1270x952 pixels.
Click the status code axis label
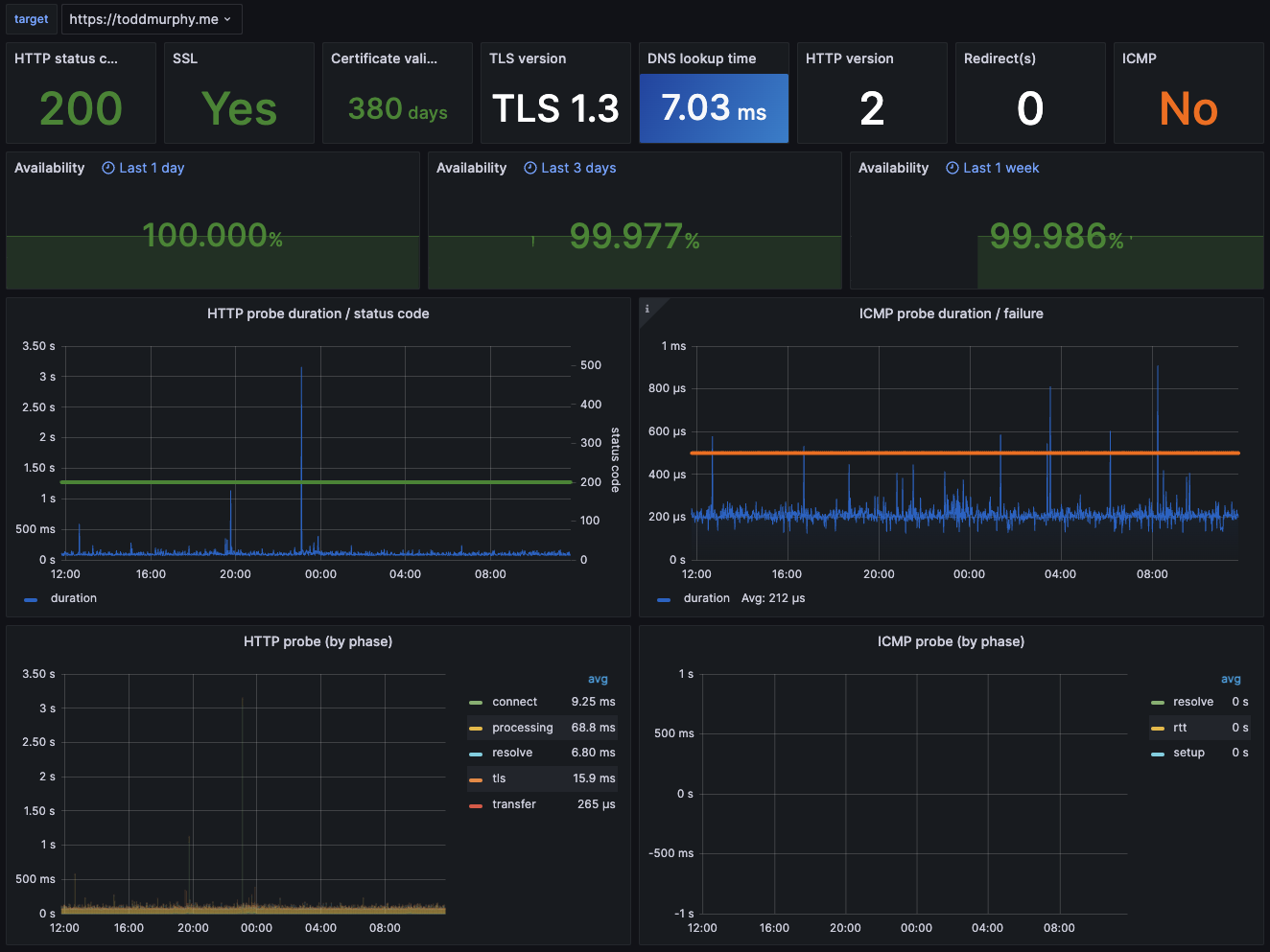coord(616,460)
